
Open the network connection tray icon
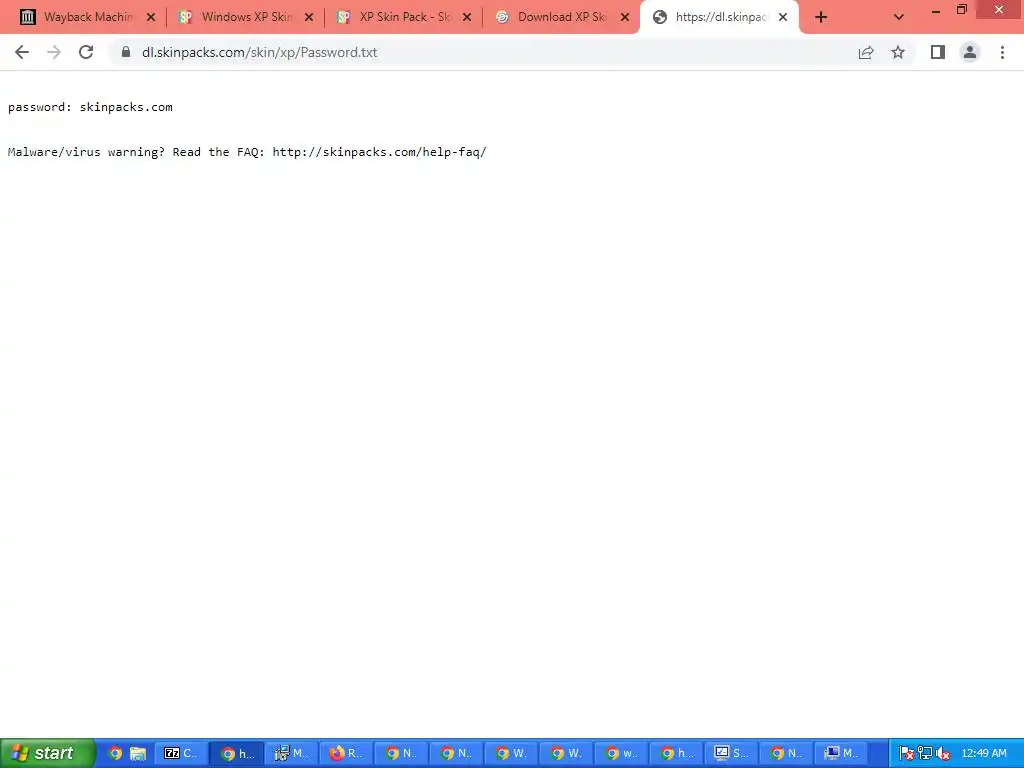pyautogui.click(x=925, y=754)
